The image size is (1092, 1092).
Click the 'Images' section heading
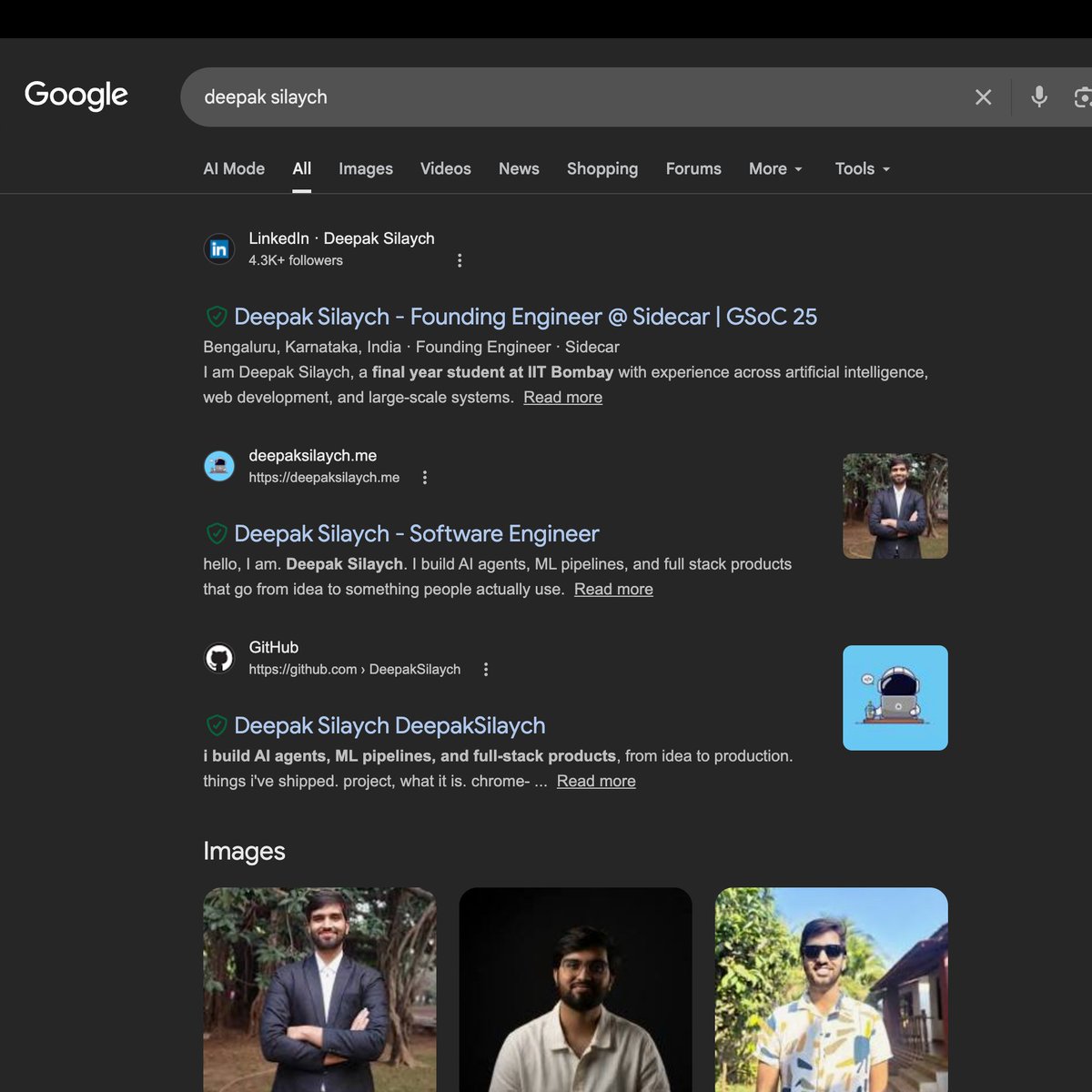(244, 851)
